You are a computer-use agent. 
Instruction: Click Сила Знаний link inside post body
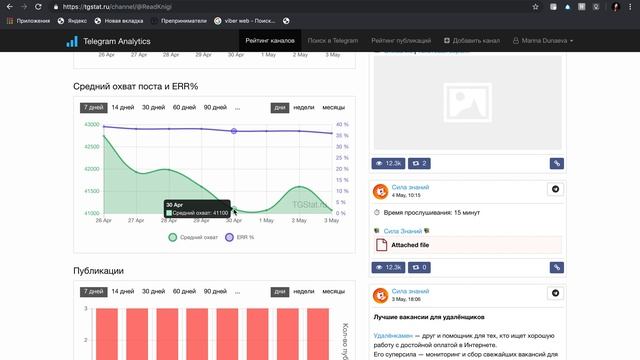402,231
